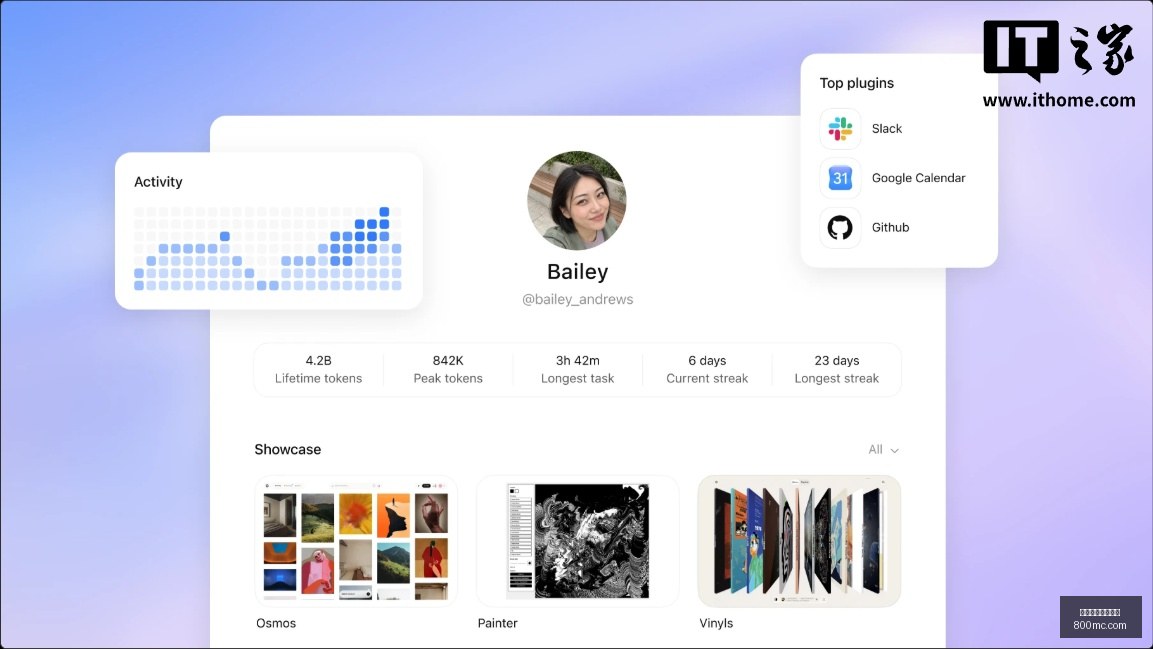Open the Google Calendar plugin icon
The height and width of the screenshot is (649, 1153).
840,178
